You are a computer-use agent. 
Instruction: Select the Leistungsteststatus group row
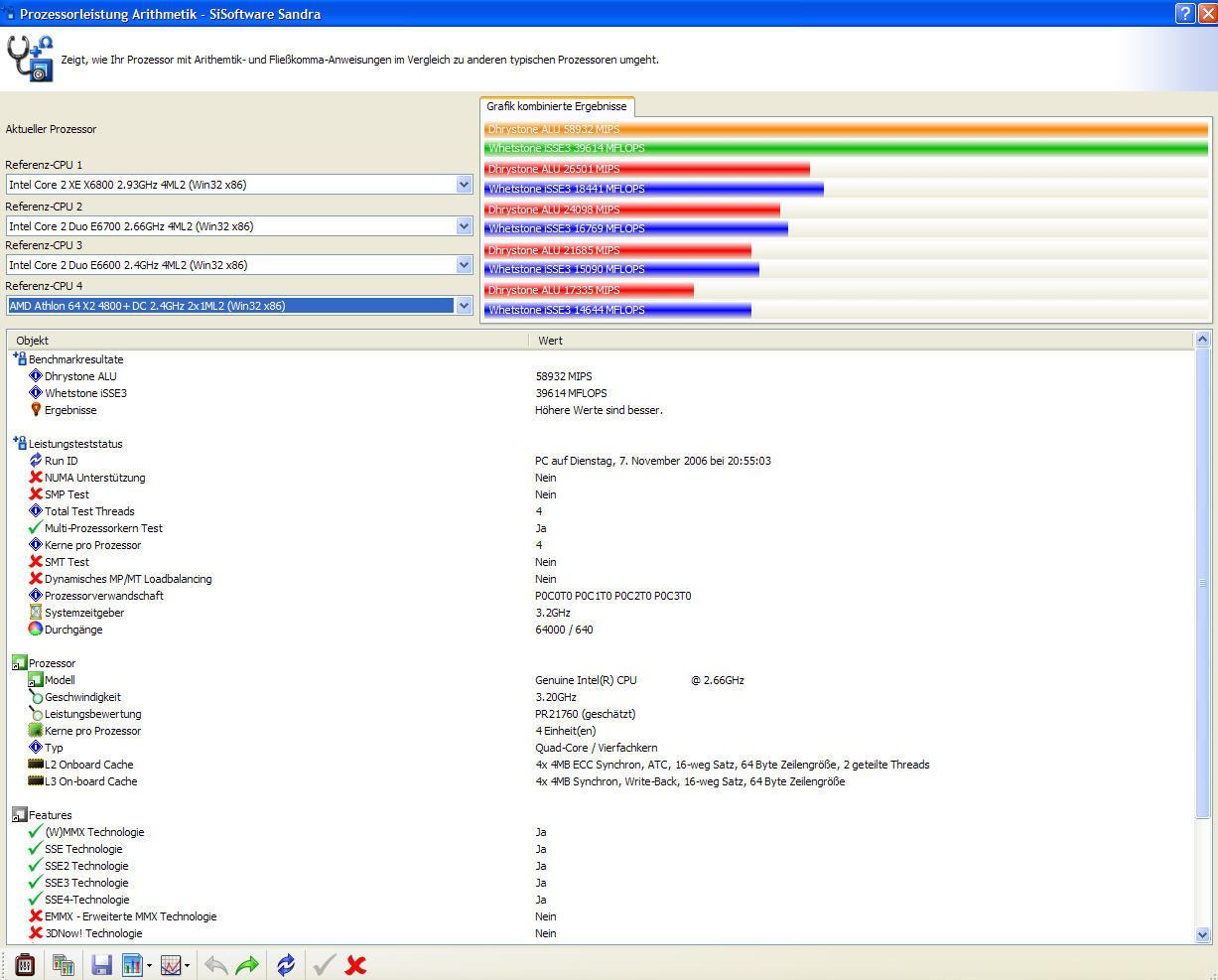68,444
